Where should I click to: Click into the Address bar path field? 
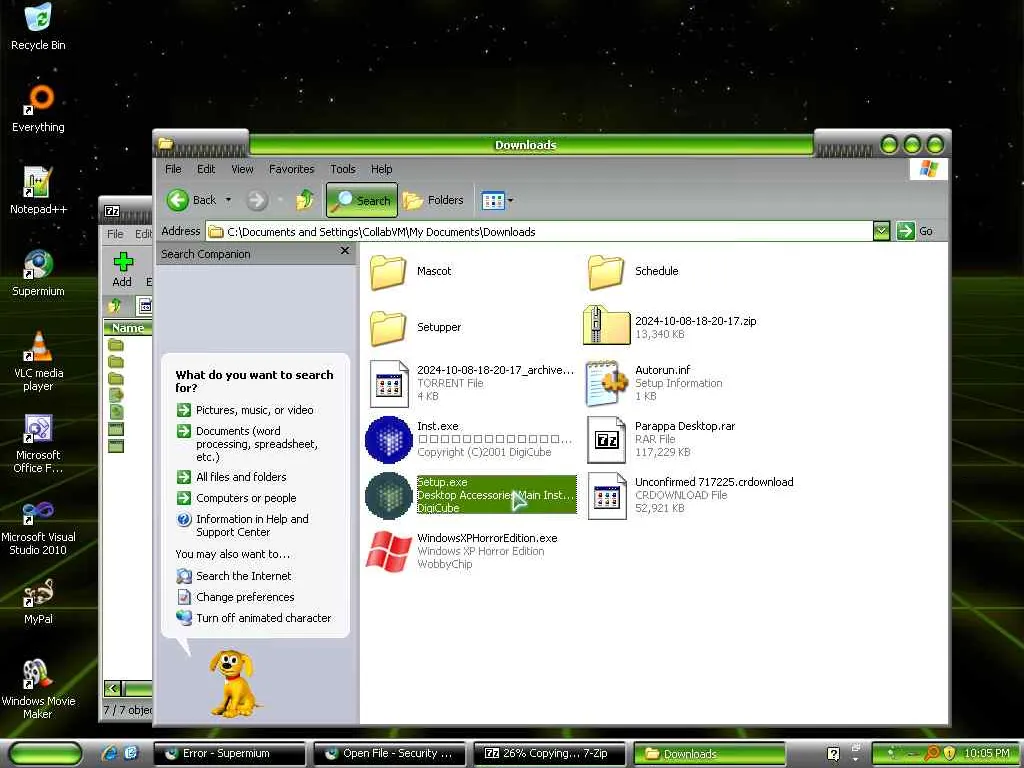point(539,231)
